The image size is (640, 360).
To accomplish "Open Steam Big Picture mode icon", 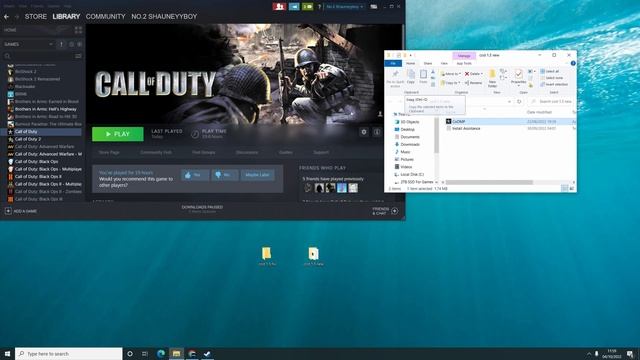I will tap(373, 7).
